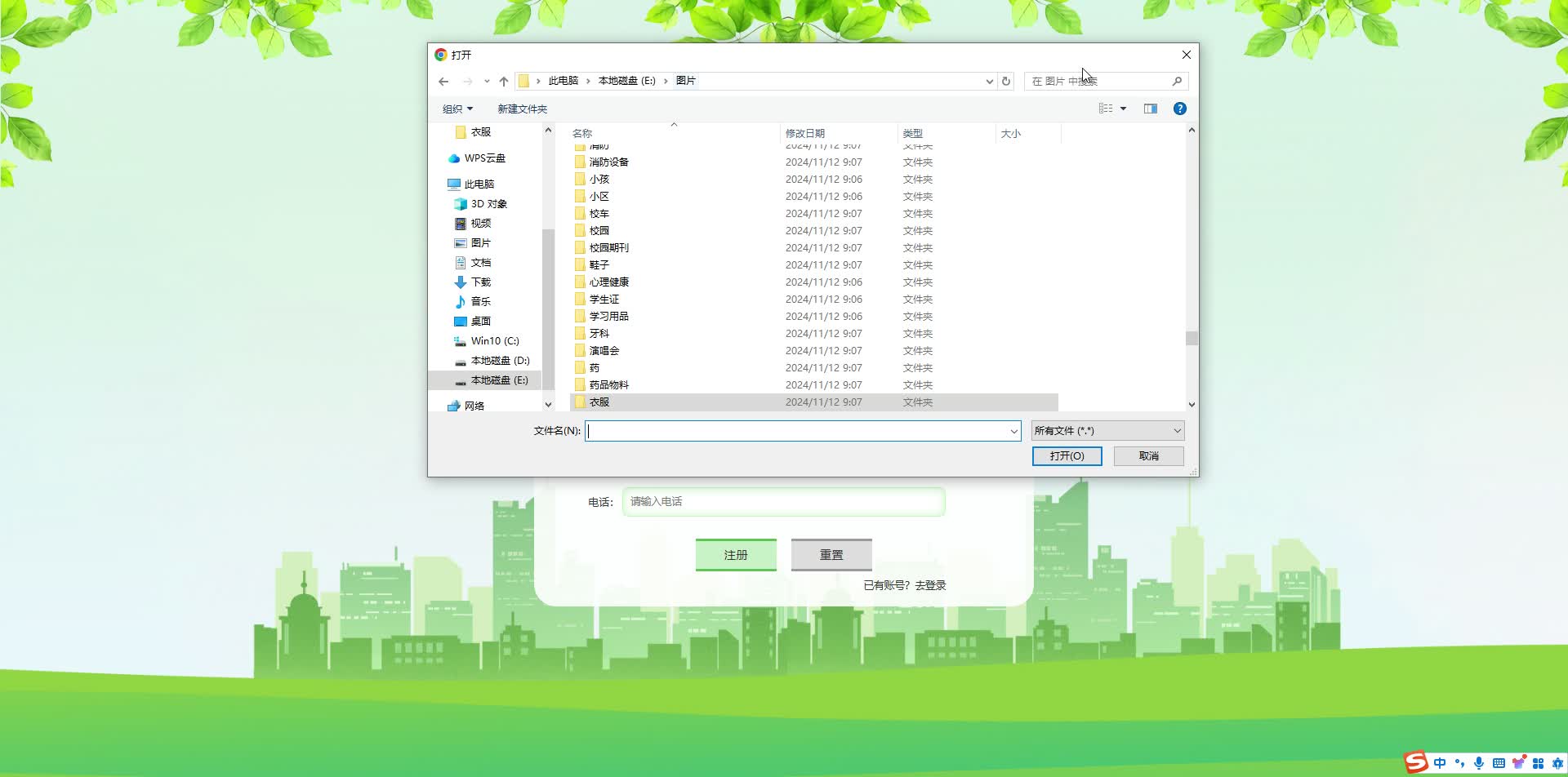Select 本地磁盘 (D:) drive

coord(492,361)
